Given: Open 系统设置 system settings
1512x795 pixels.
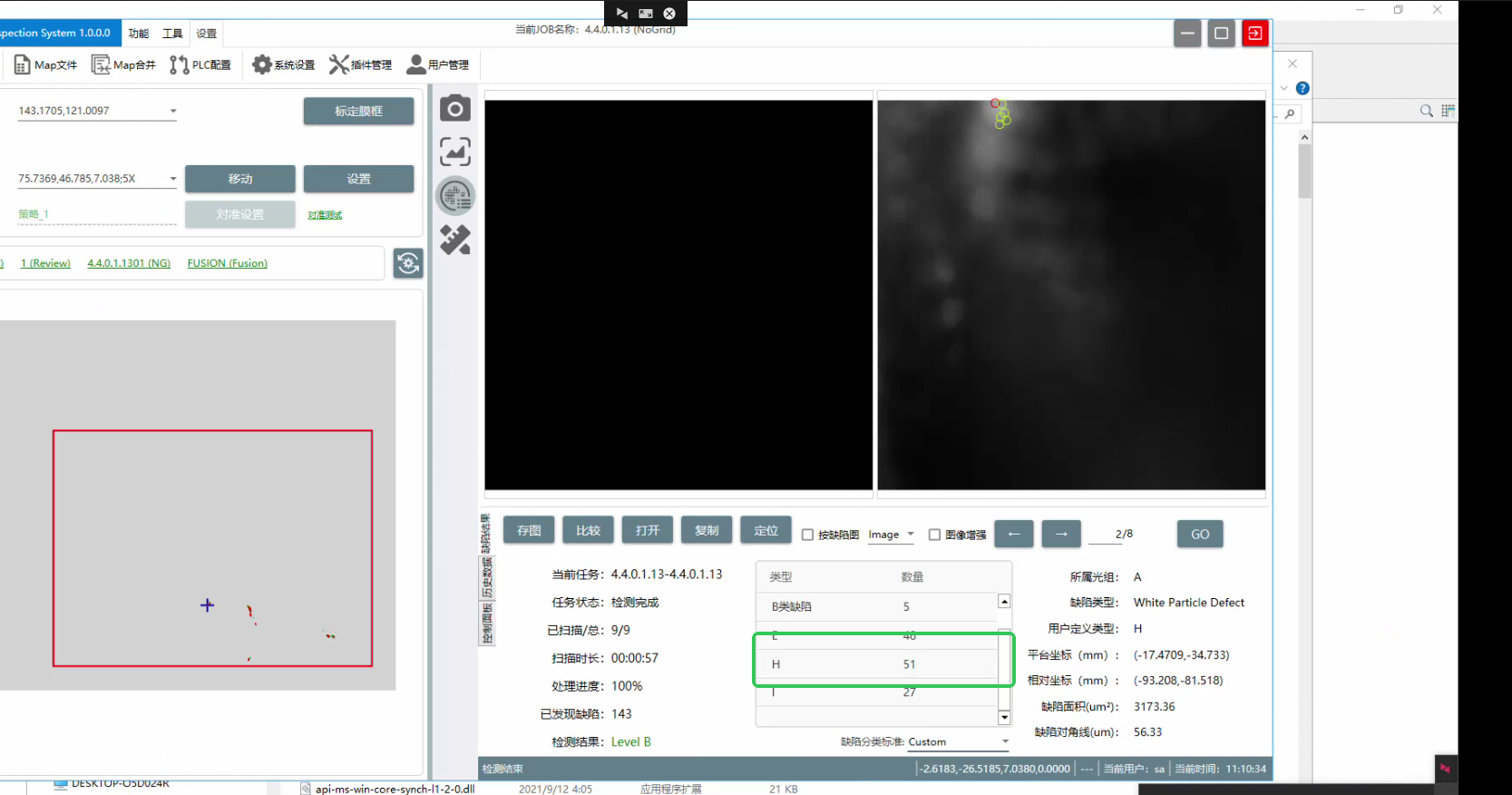Looking at the screenshot, I should 283,65.
